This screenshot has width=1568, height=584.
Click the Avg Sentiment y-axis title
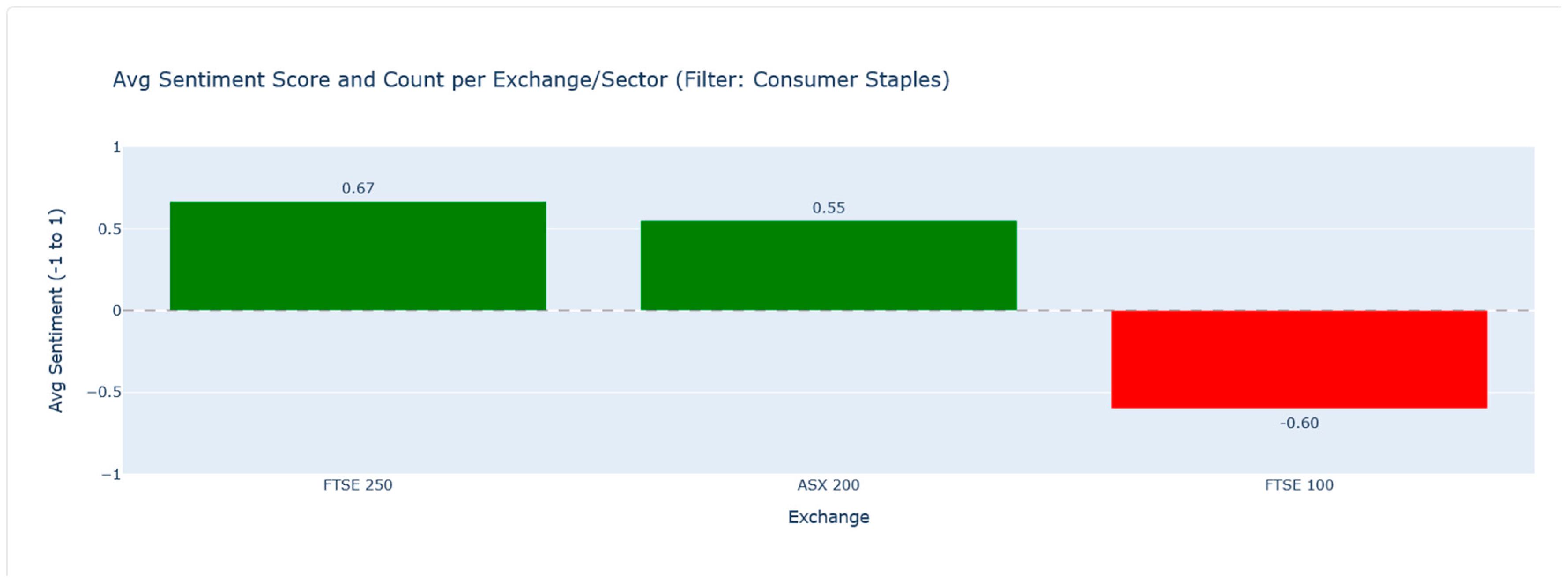coord(56,311)
